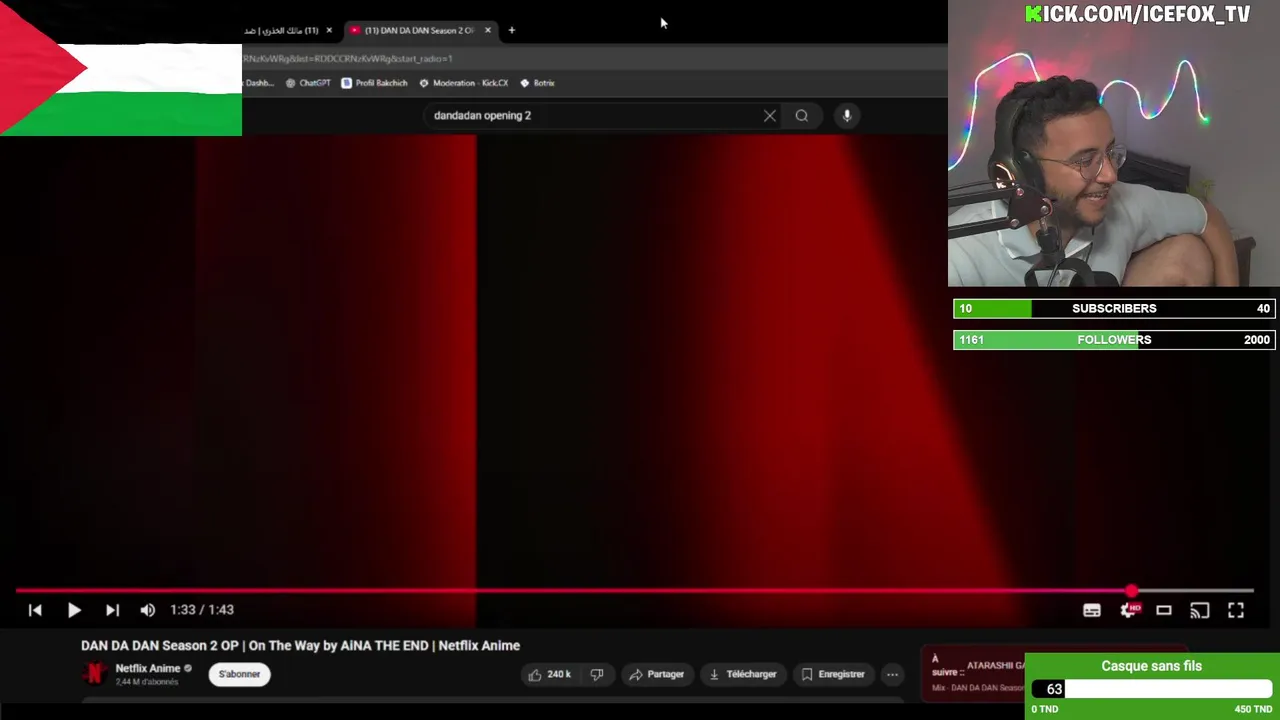Open the Profil Bakchich bookmark
1280x720 pixels.
coord(372,83)
